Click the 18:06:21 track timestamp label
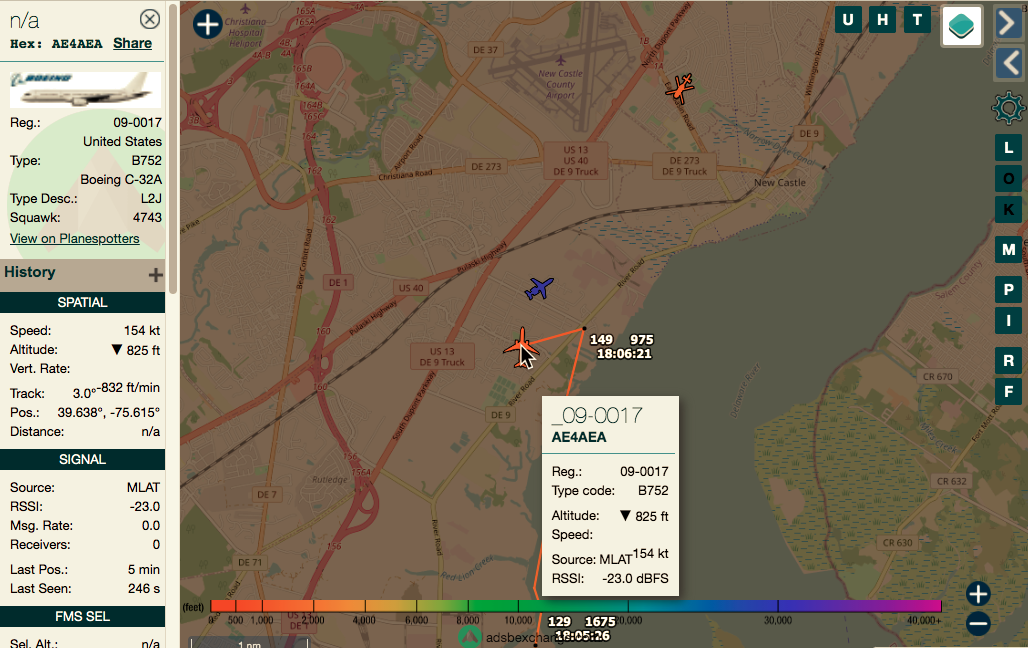 tap(624, 354)
